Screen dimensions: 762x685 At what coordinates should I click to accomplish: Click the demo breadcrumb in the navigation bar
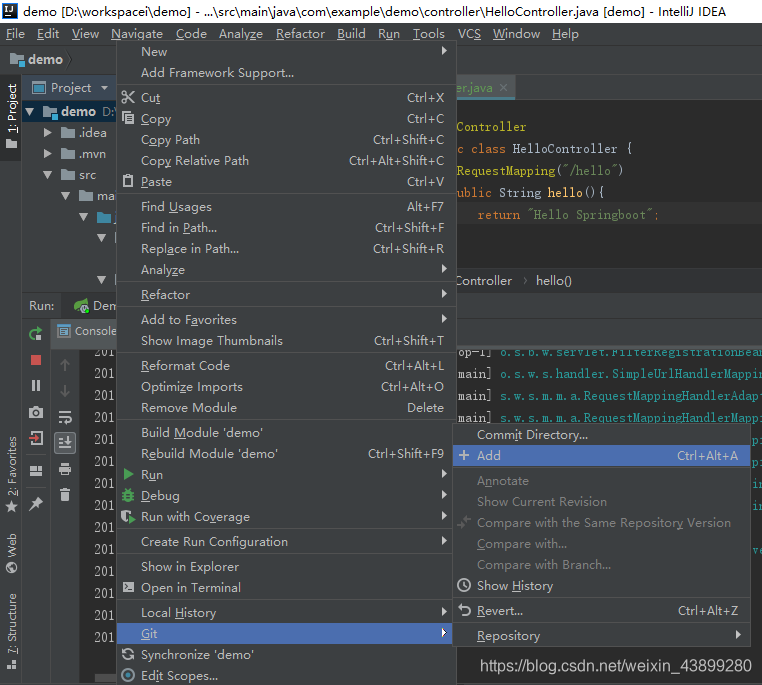point(37,60)
